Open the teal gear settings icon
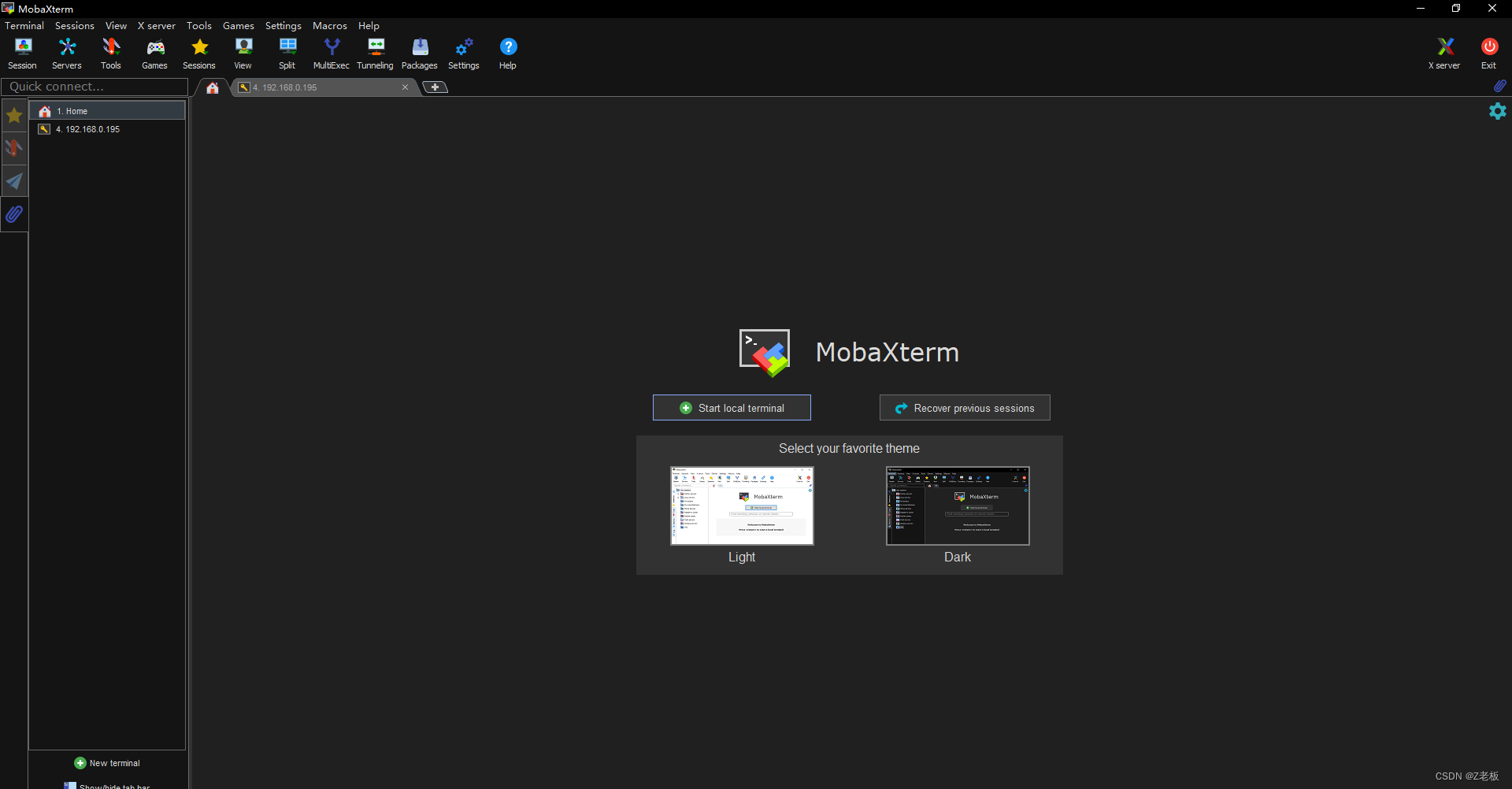The width and height of the screenshot is (1512, 789). click(x=1498, y=111)
